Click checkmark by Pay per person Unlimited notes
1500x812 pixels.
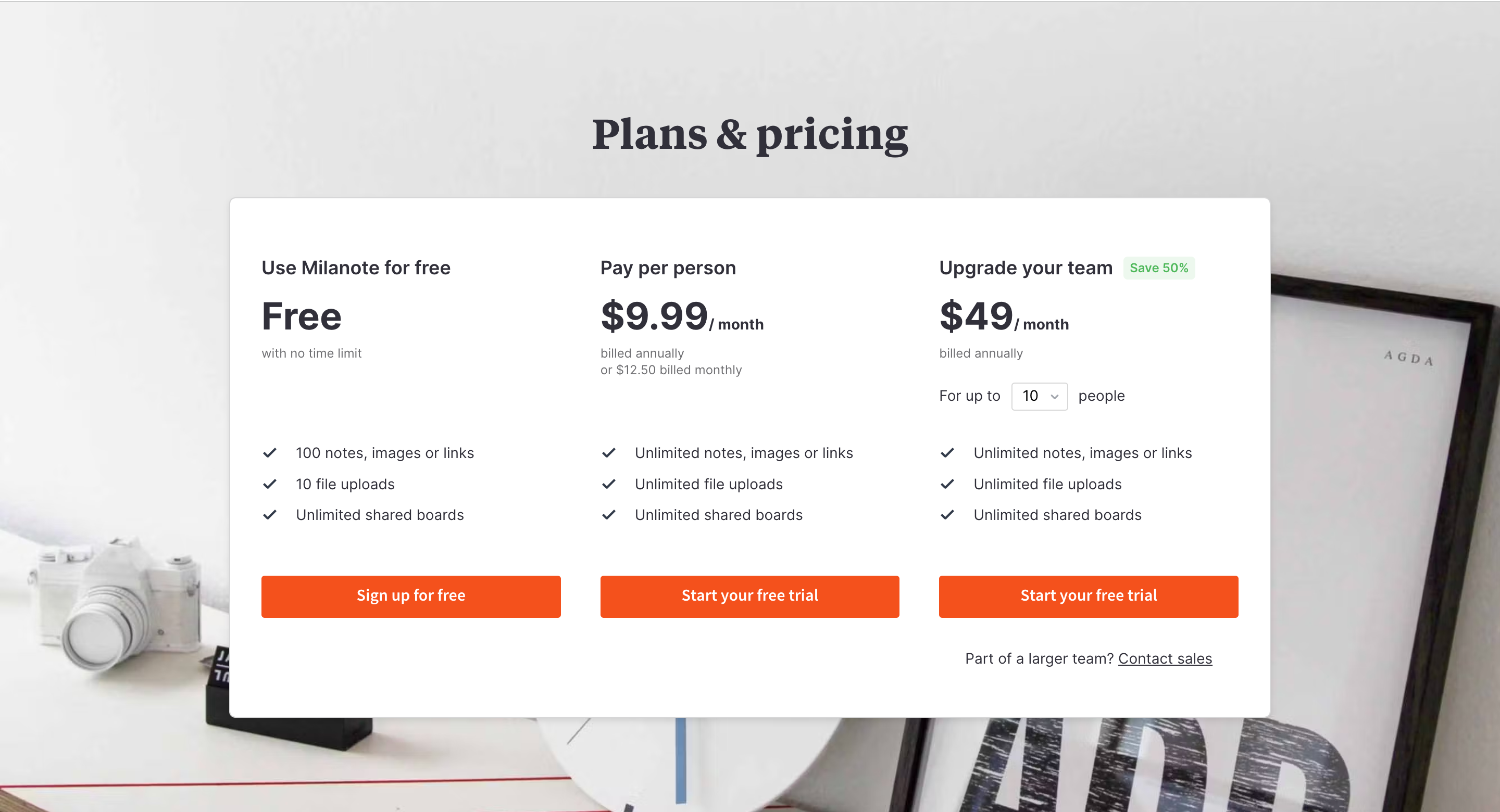pos(608,453)
